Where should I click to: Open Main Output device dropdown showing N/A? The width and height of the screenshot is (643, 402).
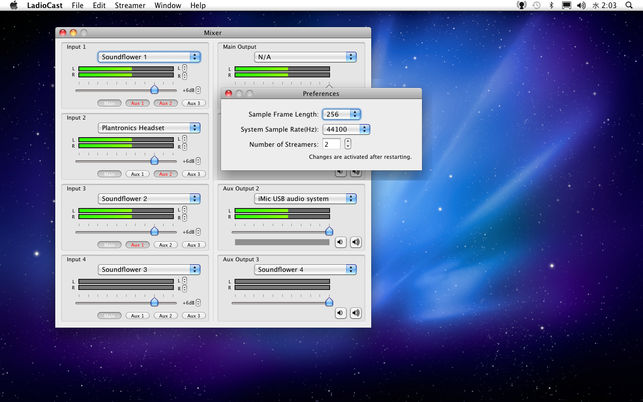[x=305, y=57]
